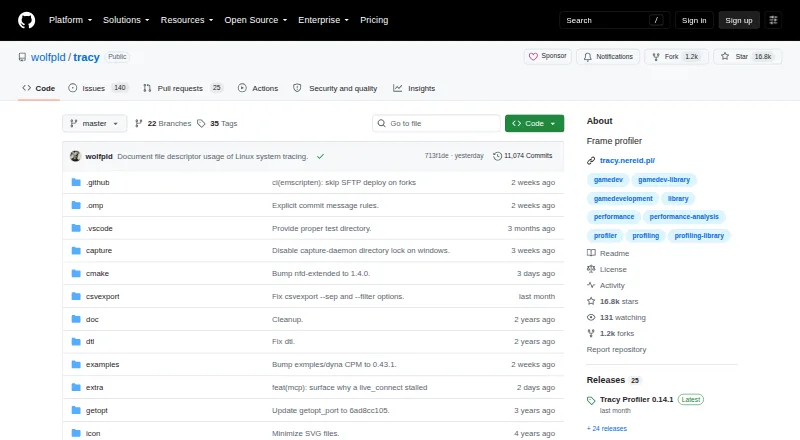
Task: Show the commit check status checkmark
Action: tap(320, 157)
